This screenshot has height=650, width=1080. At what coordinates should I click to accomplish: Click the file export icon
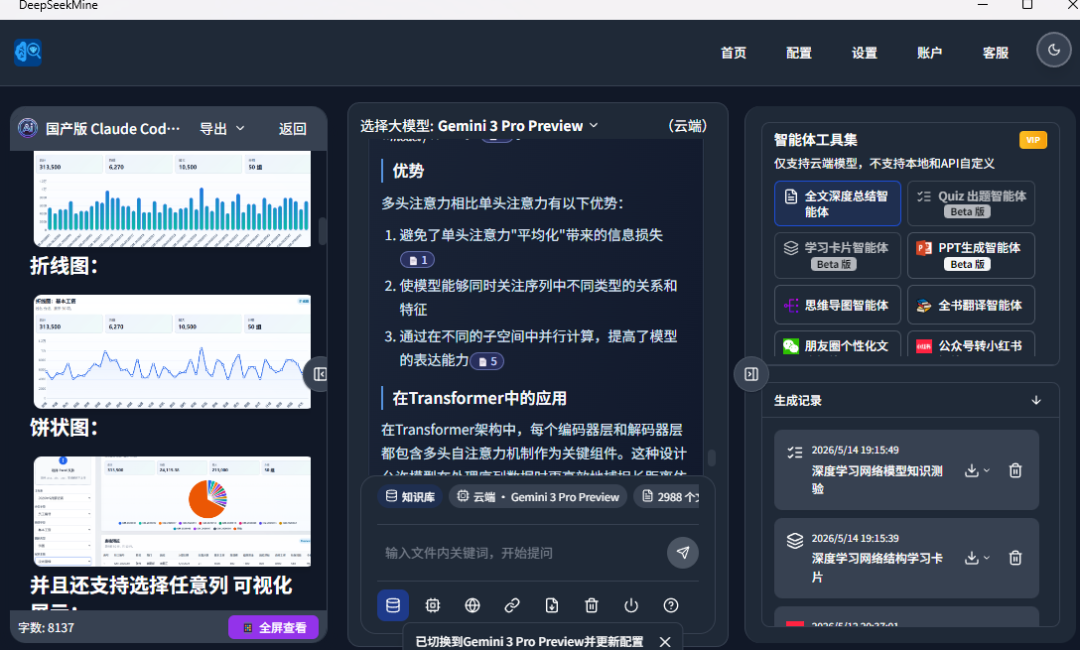click(552, 605)
